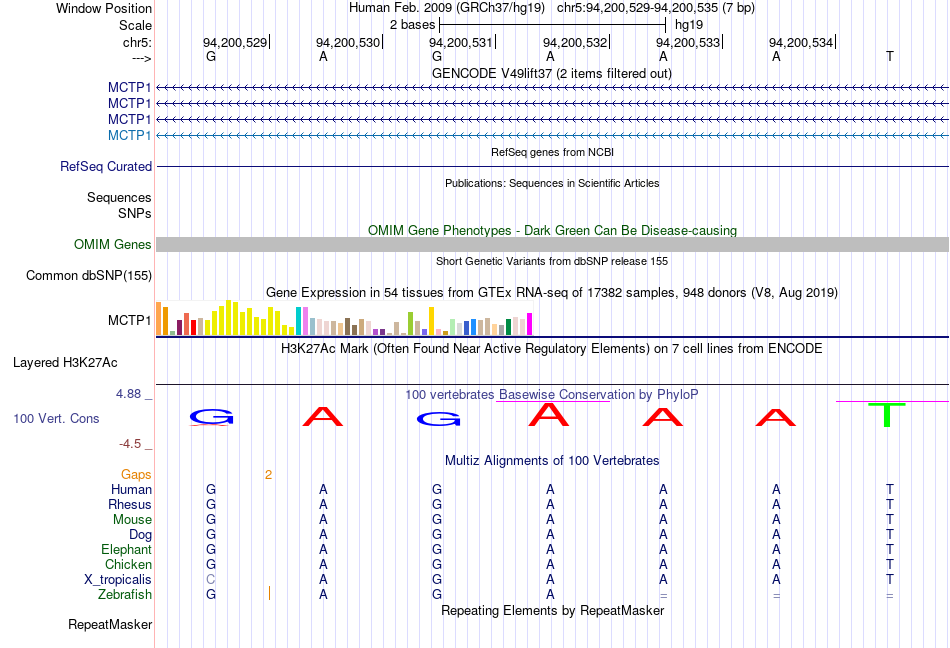The image size is (950, 648).
Task: Click the magenta last bar in the GTEx chart
Action: coord(530,324)
